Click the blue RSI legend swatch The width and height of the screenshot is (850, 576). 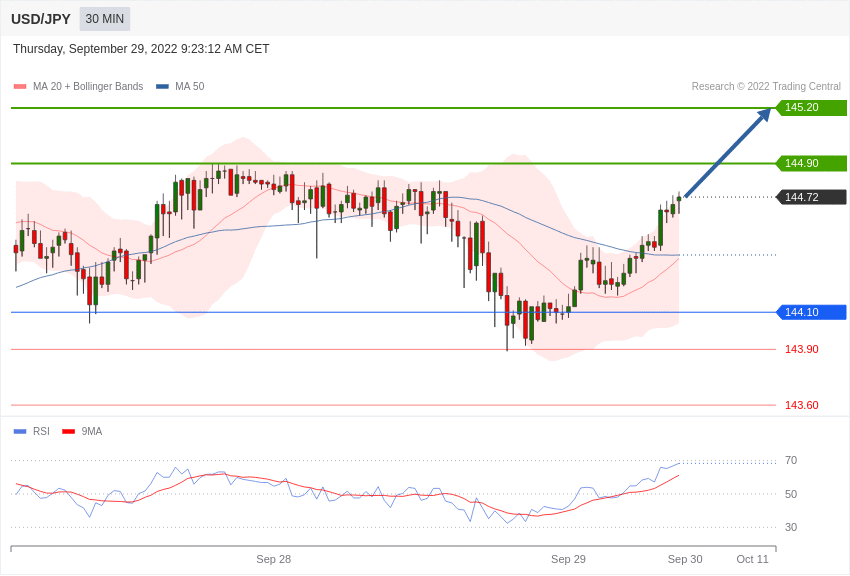[x=20, y=431]
